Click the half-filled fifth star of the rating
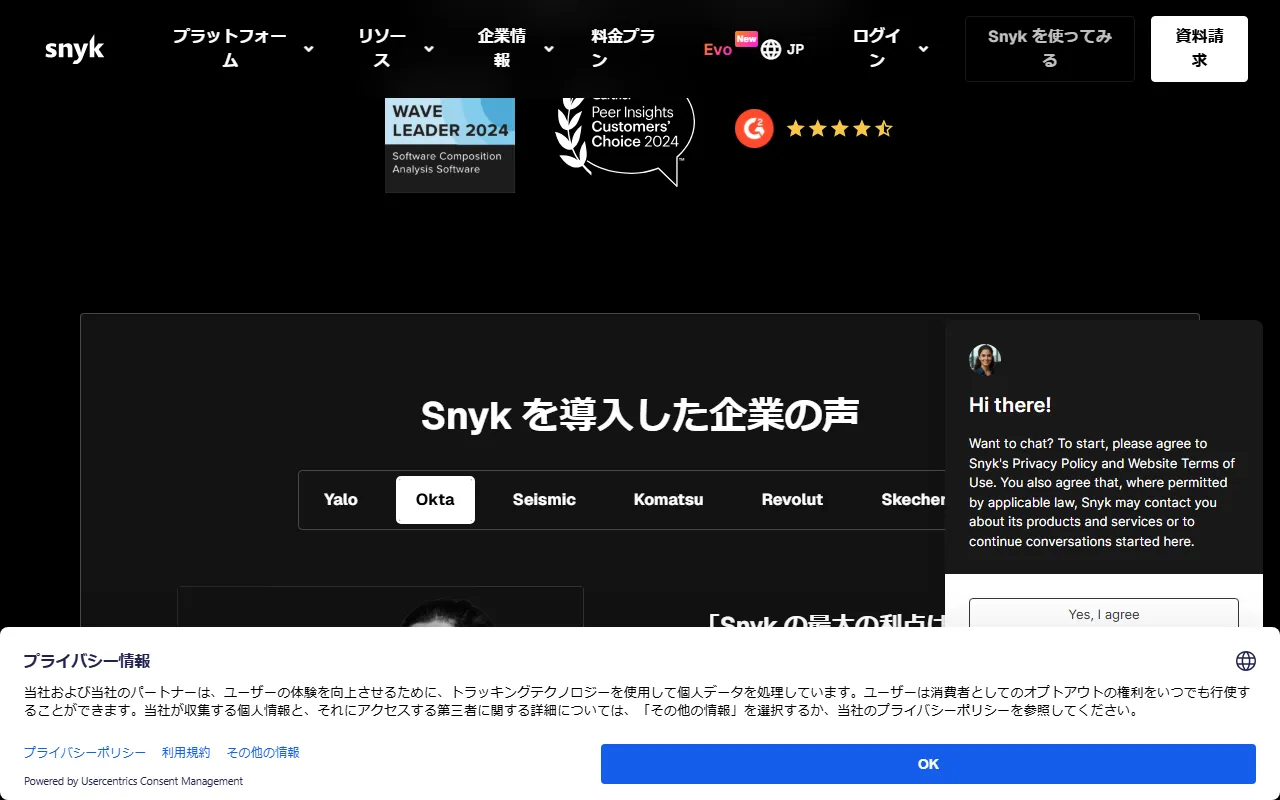Screen dimensions: 1280x800 point(885,128)
